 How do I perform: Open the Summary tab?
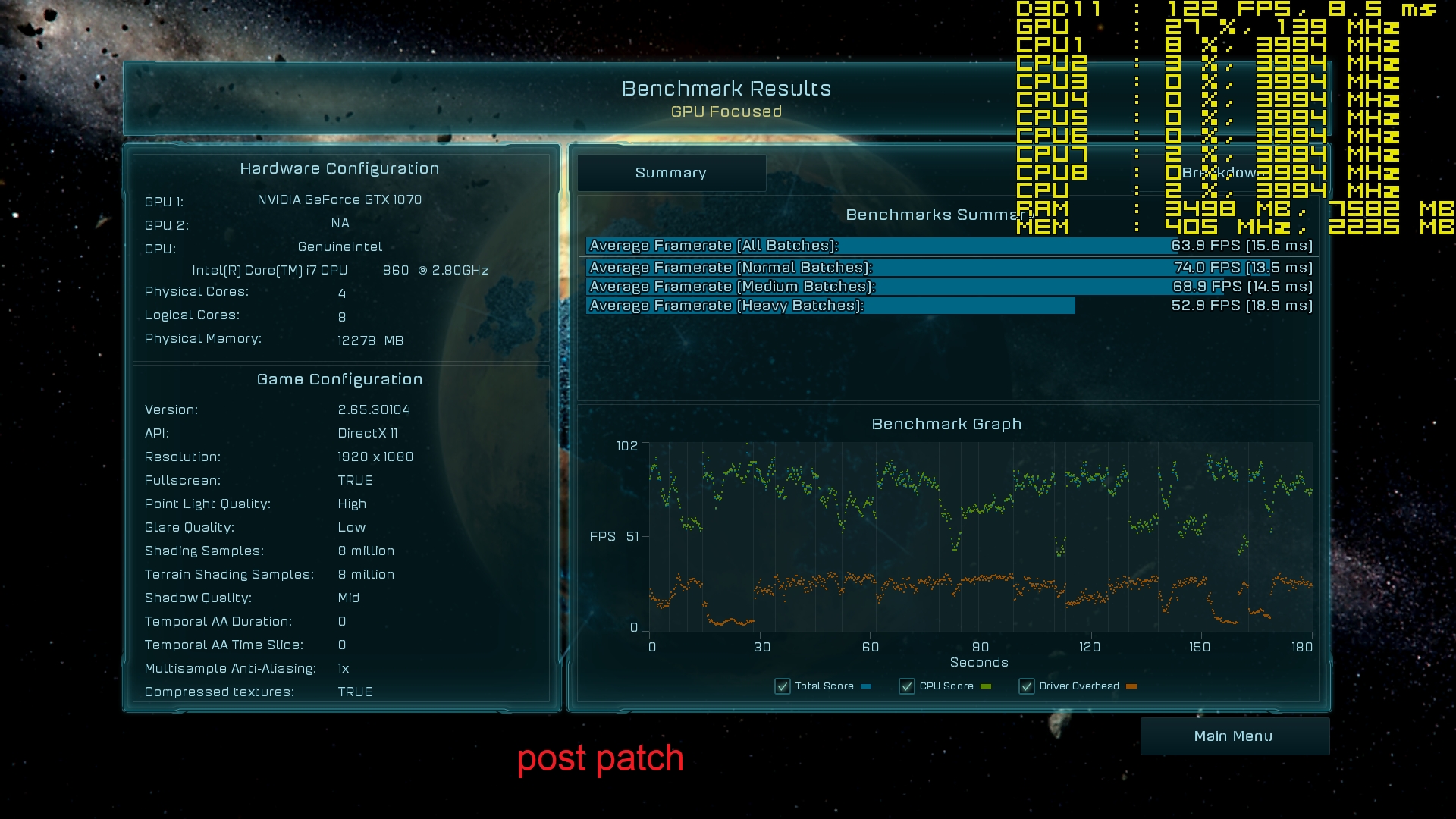[x=671, y=173]
